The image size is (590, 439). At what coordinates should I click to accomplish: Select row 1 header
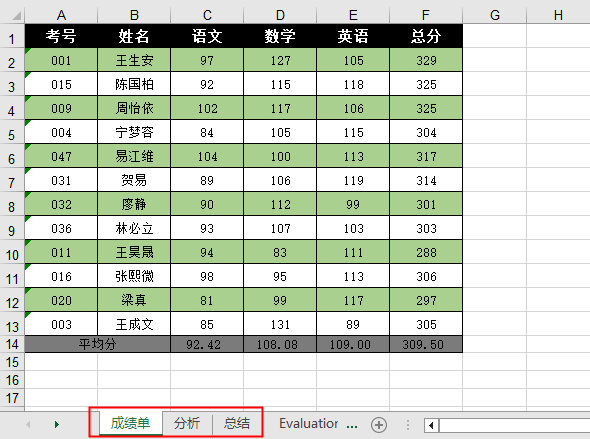tap(12, 37)
